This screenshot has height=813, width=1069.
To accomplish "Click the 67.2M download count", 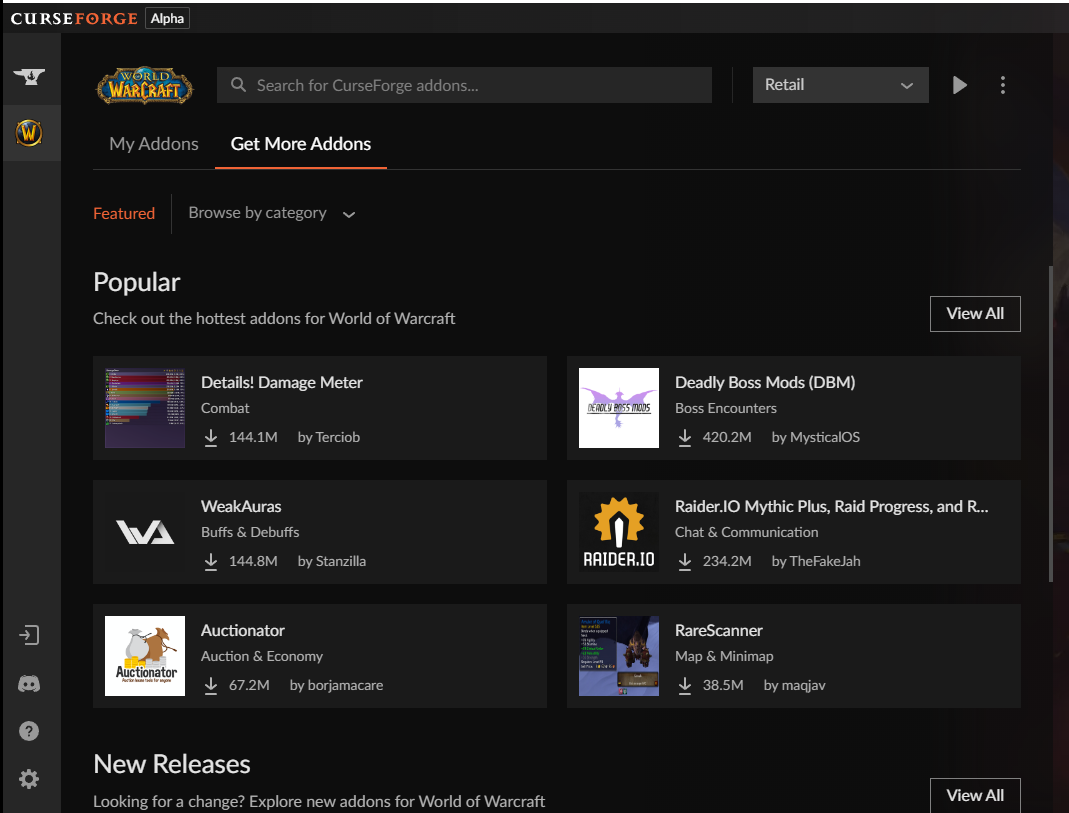I will 249,686.
